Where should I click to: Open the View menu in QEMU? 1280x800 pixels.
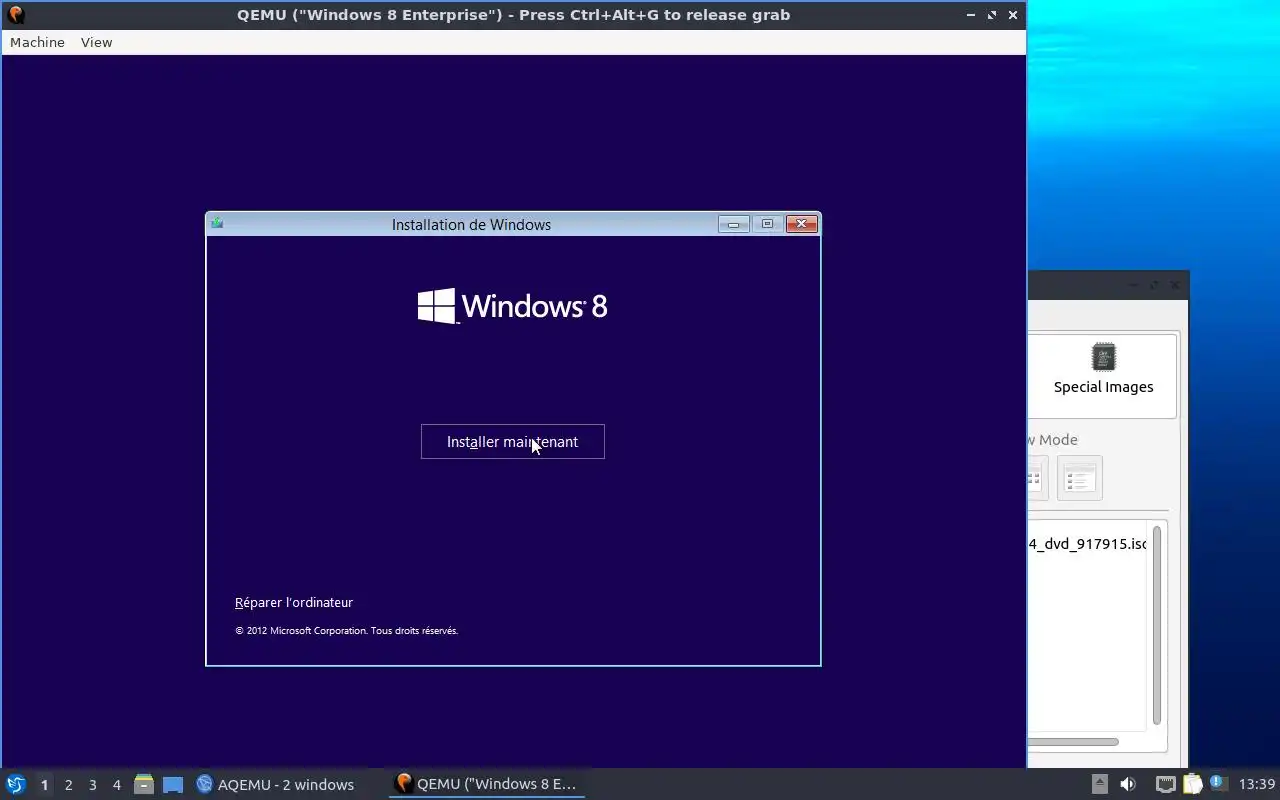96,42
